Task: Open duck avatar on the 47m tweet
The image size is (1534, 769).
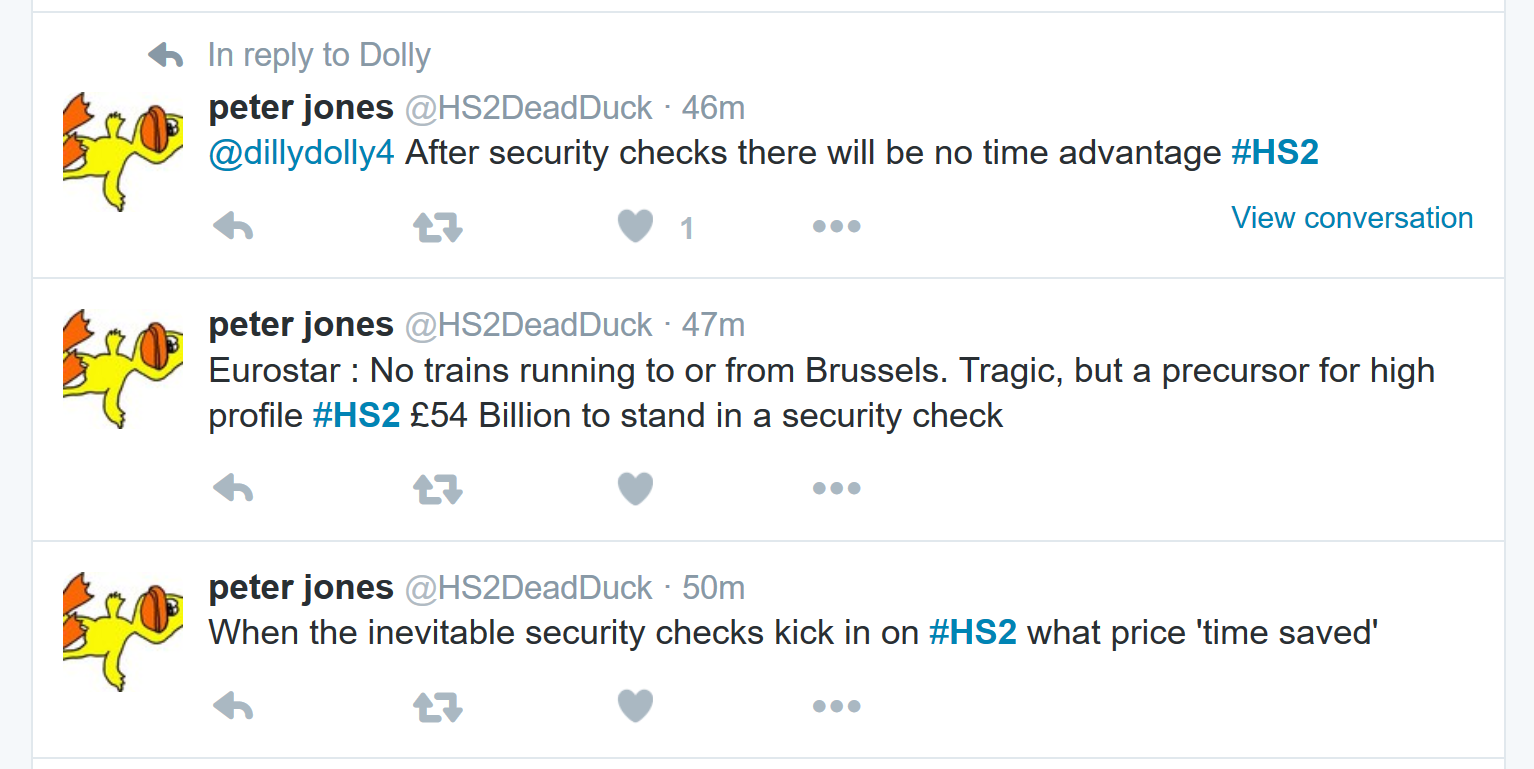Action: pyautogui.click(x=122, y=367)
